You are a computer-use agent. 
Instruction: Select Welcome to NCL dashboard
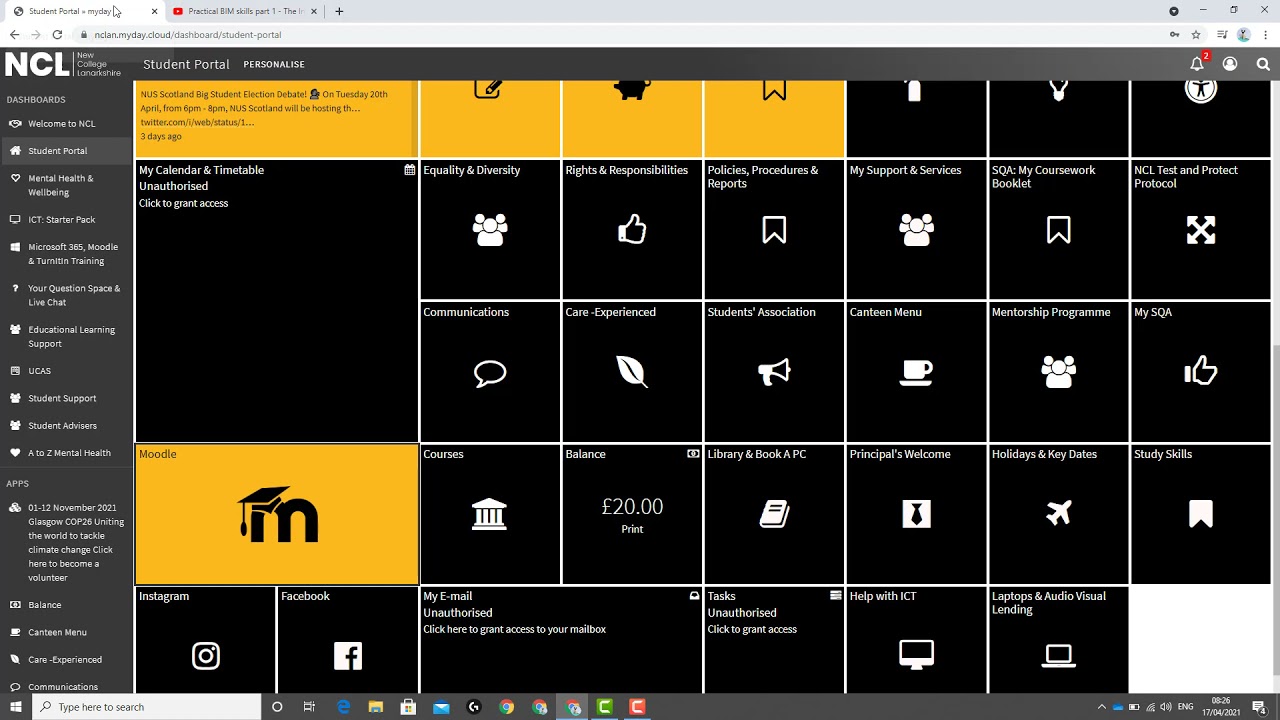click(66, 124)
